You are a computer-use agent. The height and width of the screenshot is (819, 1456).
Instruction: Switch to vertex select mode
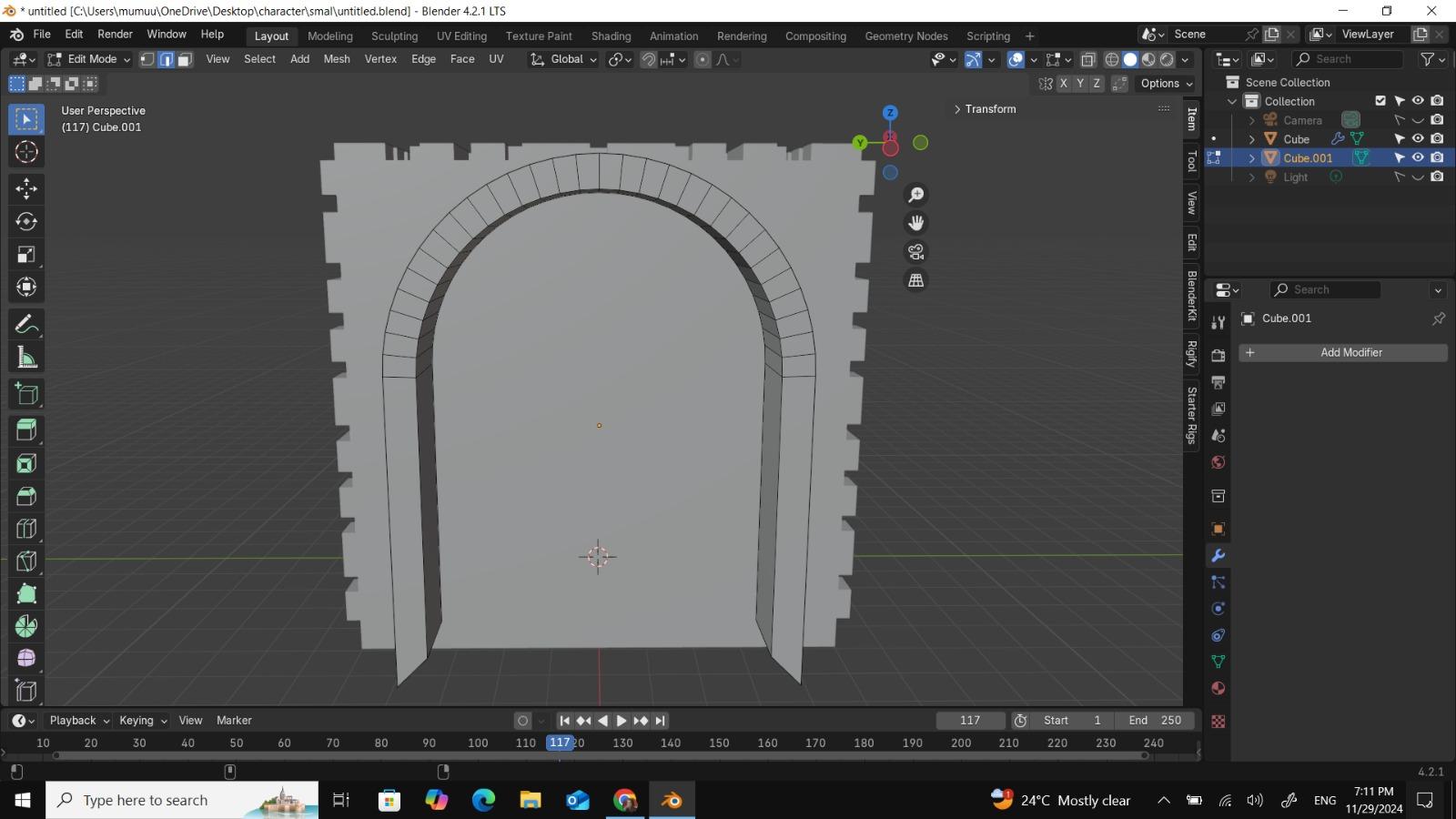tap(147, 59)
